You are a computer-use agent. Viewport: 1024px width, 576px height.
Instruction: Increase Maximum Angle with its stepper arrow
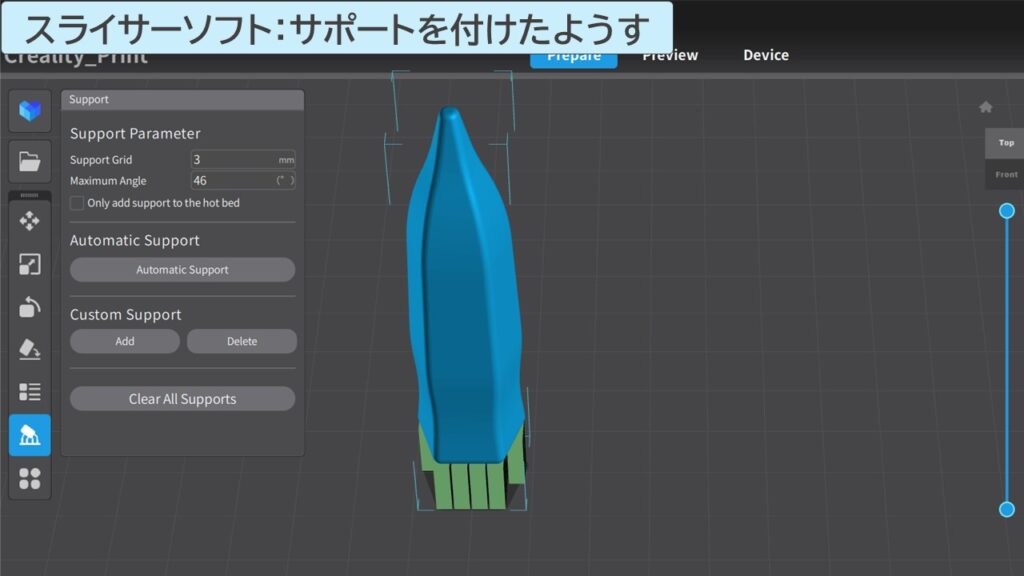point(290,177)
